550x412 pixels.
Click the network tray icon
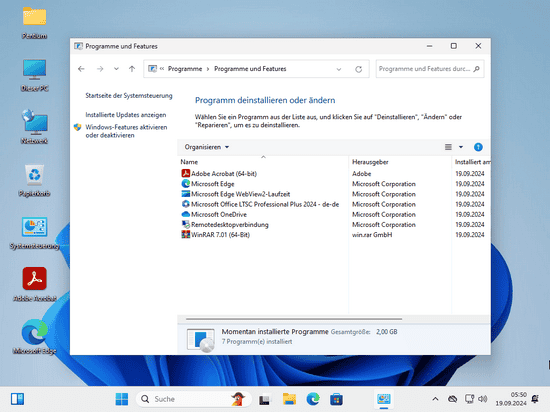tap(469, 399)
